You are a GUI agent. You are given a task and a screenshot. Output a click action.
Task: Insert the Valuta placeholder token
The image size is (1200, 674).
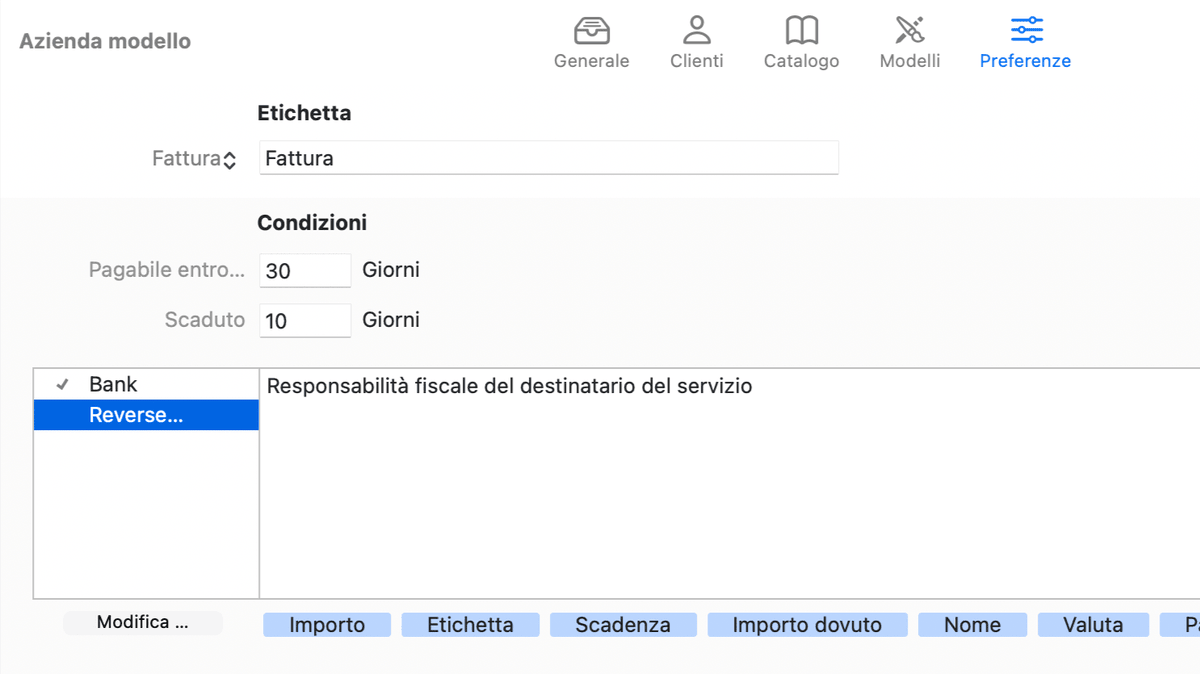[x=1093, y=625]
